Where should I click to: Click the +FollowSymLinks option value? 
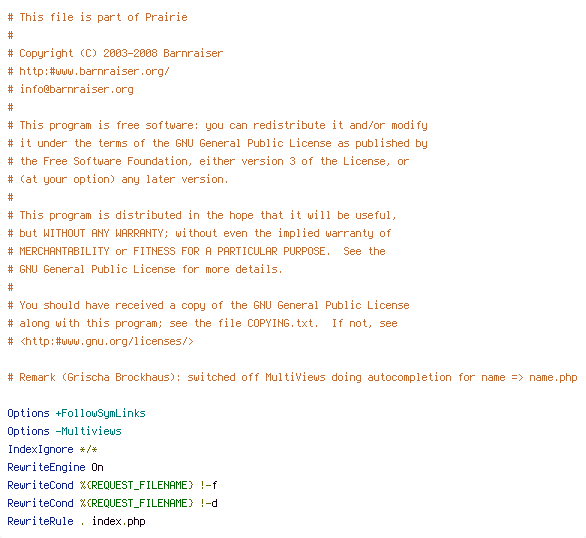[x=101, y=413]
